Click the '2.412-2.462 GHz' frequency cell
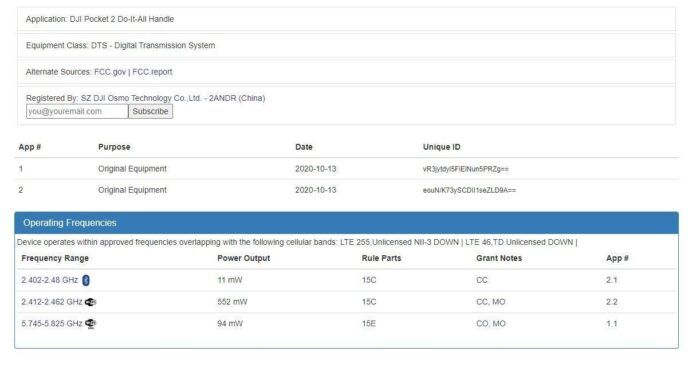This screenshot has width=700, height=367. (52, 302)
